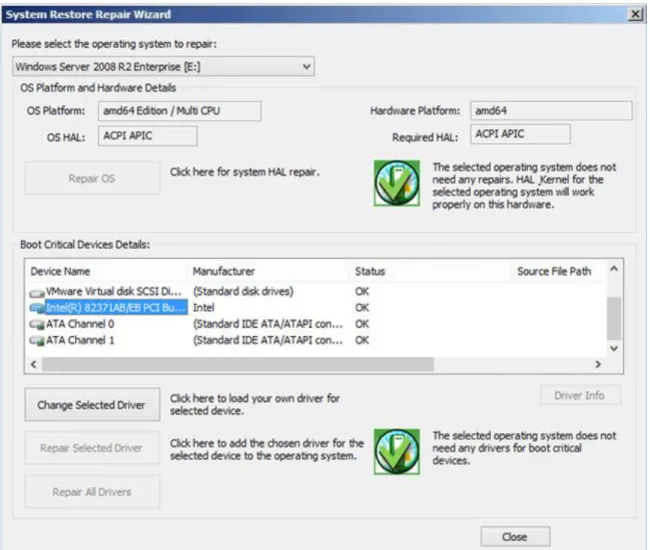650x550 pixels.
Task: Click the OS Platform text field
Action: [x=179, y=111]
